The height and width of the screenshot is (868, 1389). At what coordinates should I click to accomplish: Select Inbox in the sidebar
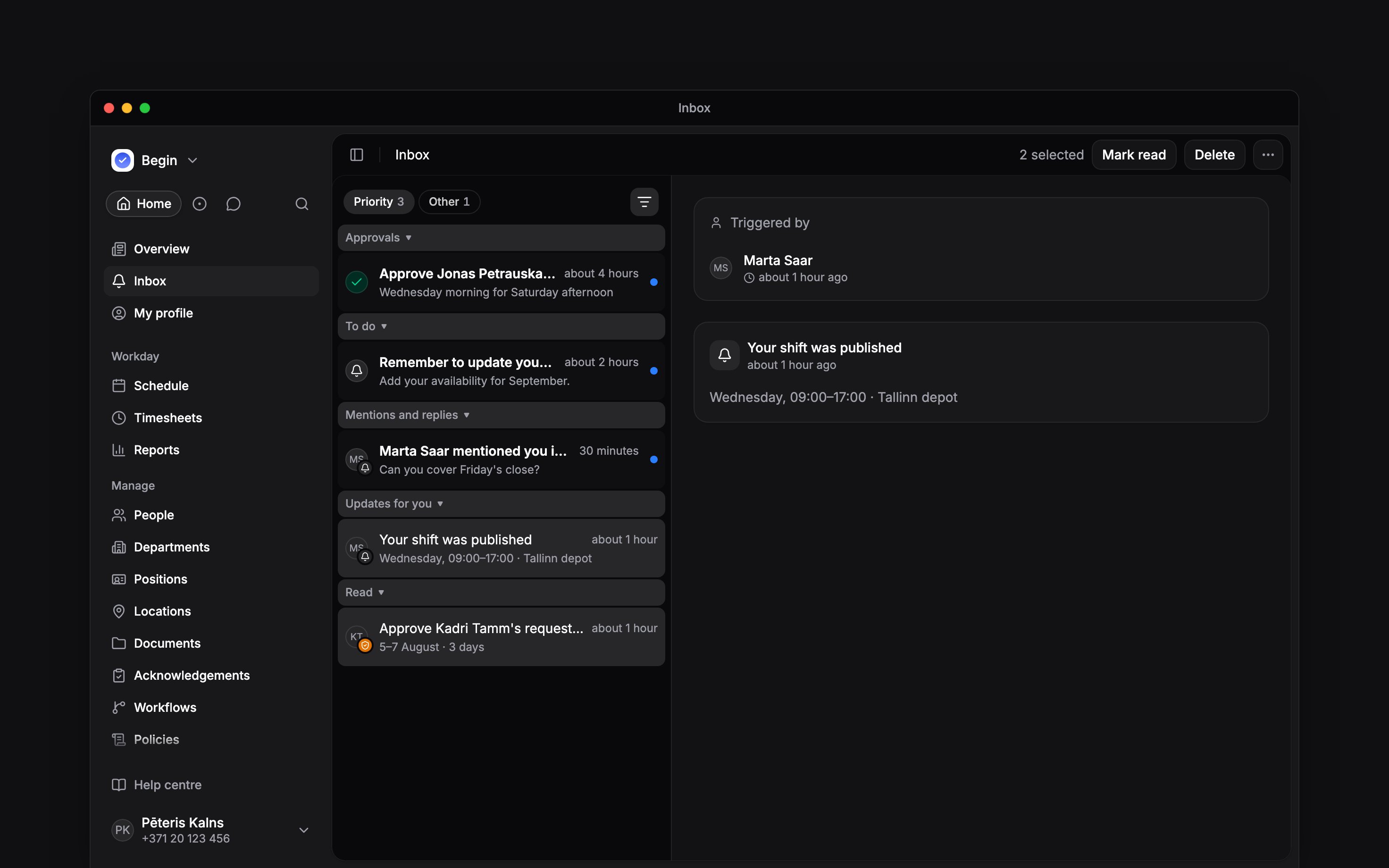click(x=211, y=281)
